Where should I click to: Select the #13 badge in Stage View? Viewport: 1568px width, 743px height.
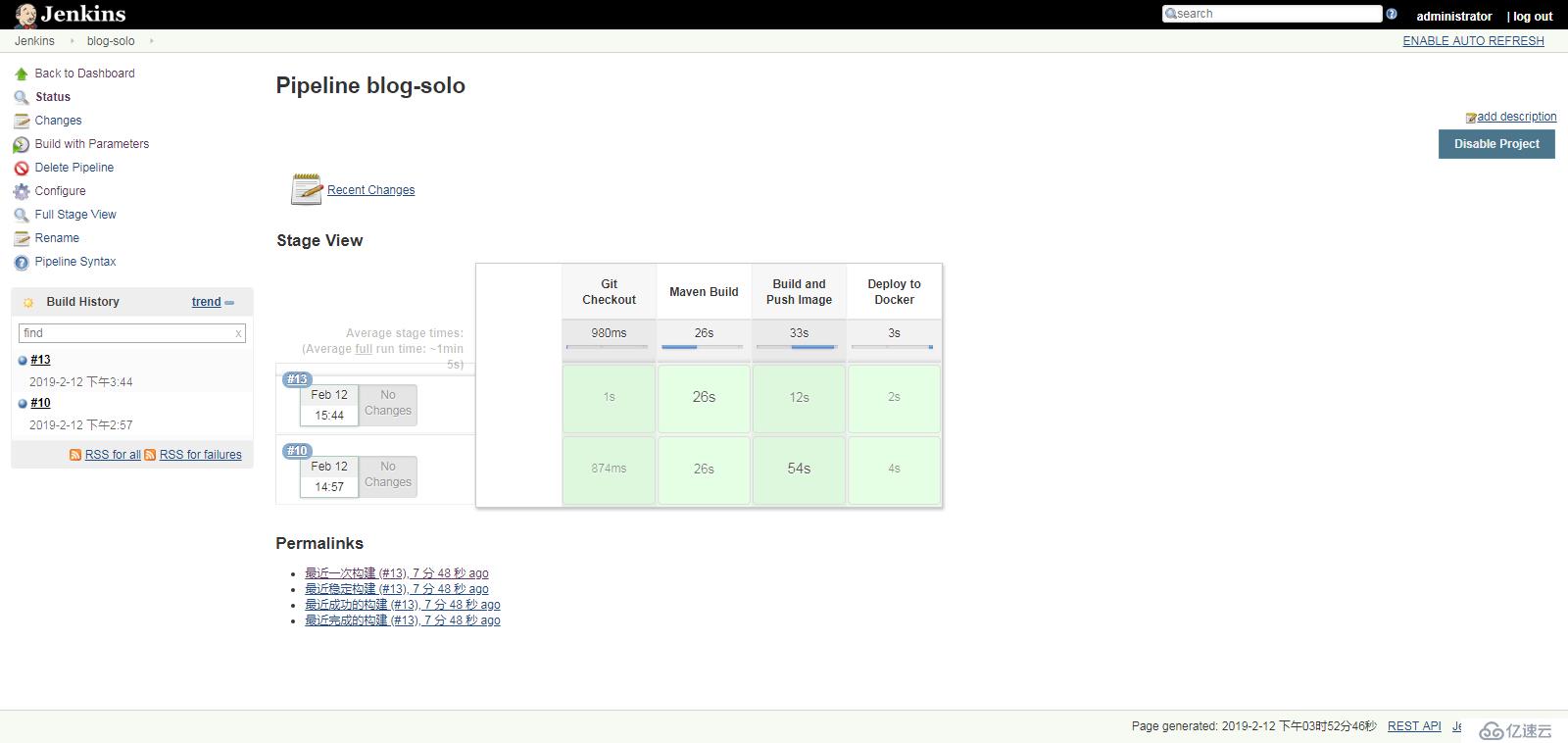(x=297, y=379)
